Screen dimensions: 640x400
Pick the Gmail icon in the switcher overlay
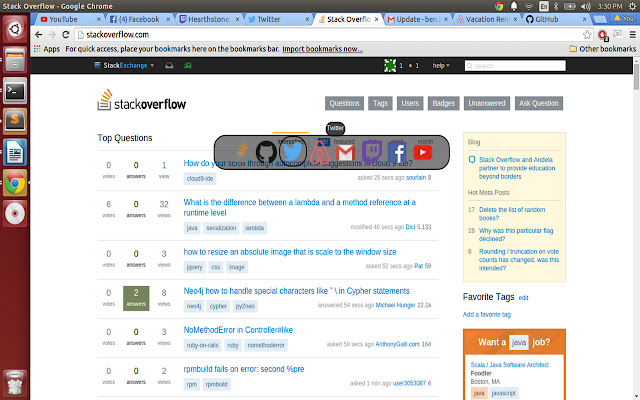[345, 153]
